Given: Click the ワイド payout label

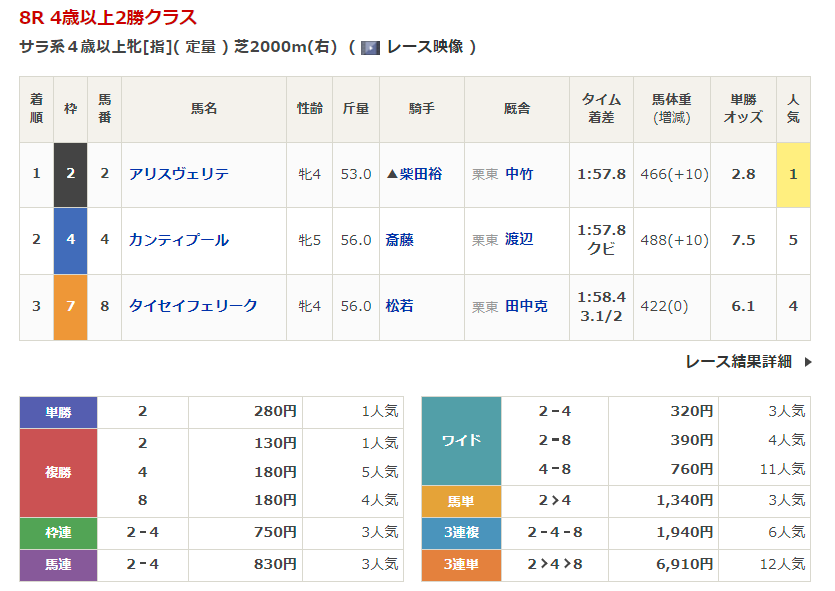Looking at the screenshot, I should tap(460, 440).
